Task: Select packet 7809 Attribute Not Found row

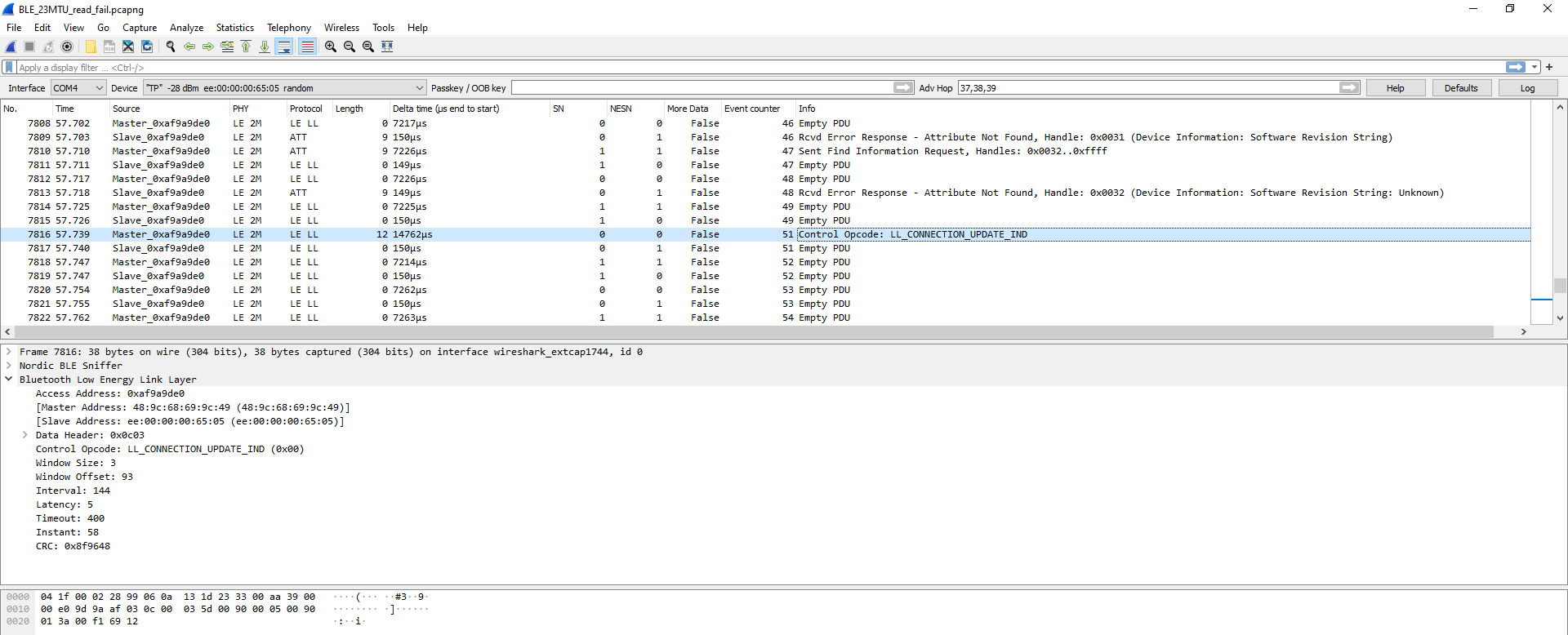Action: point(765,137)
